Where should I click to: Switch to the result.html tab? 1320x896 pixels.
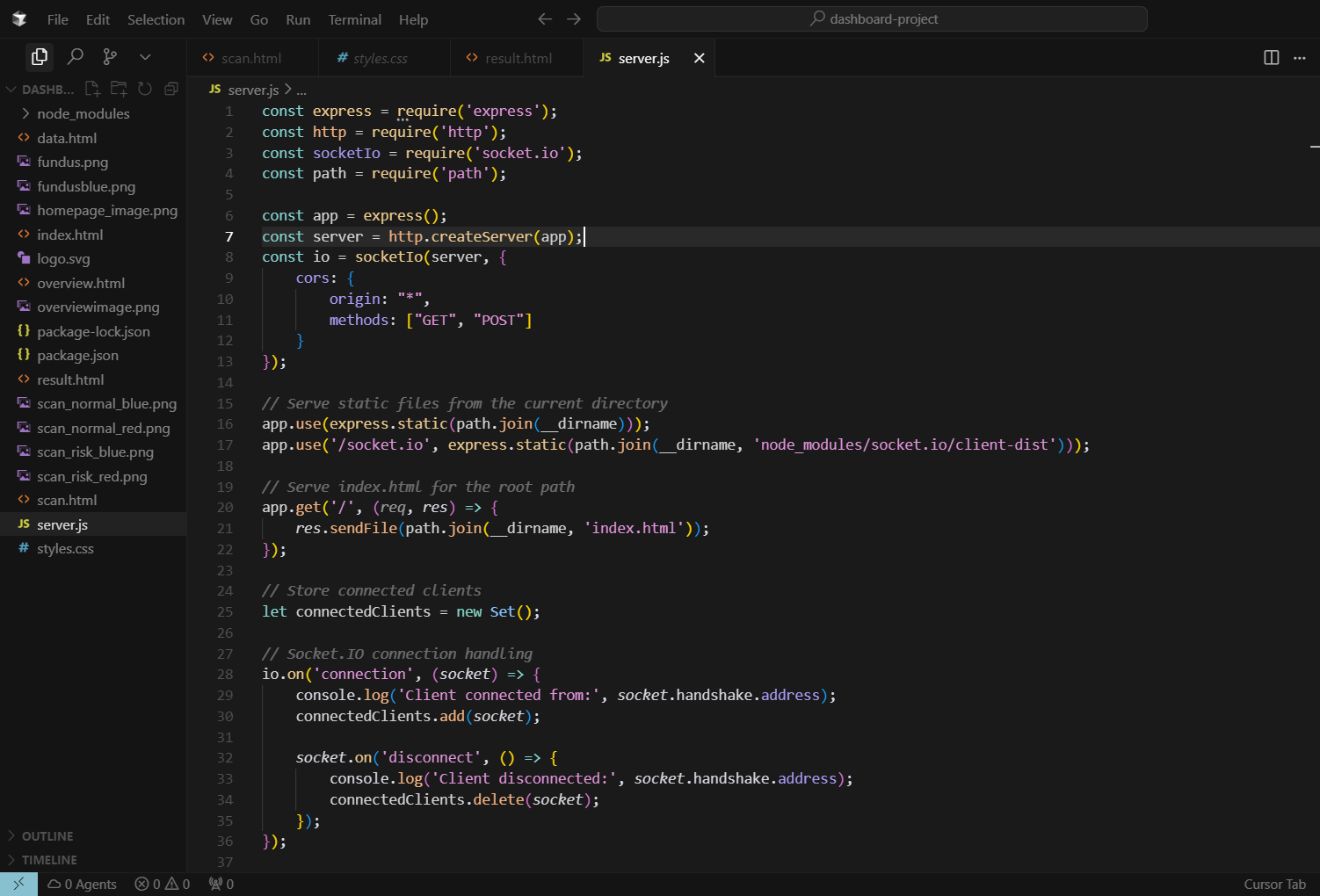[x=517, y=58]
